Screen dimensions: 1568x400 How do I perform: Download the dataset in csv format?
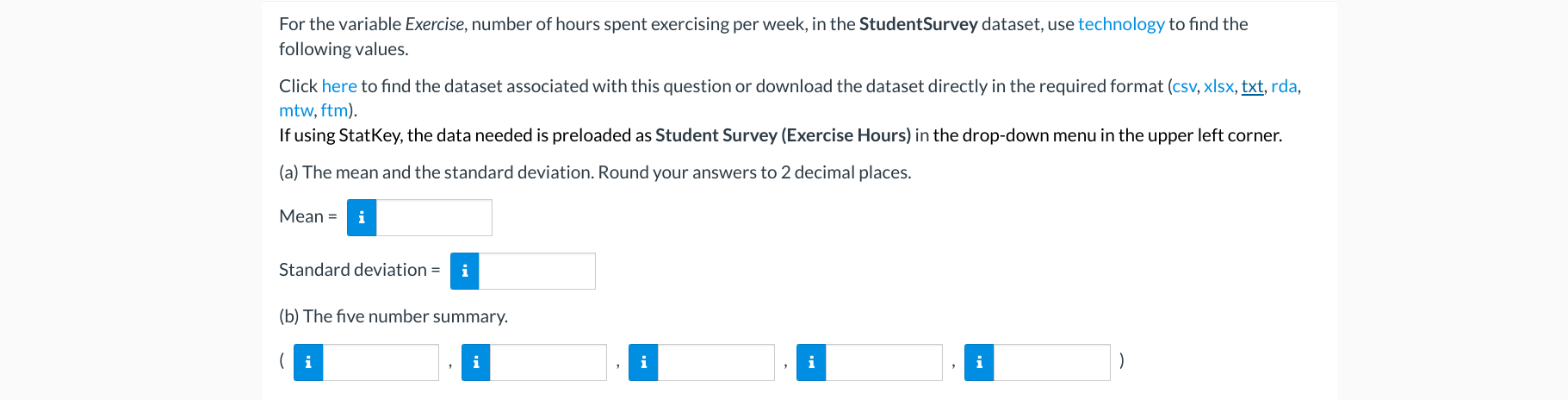(x=1184, y=86)
